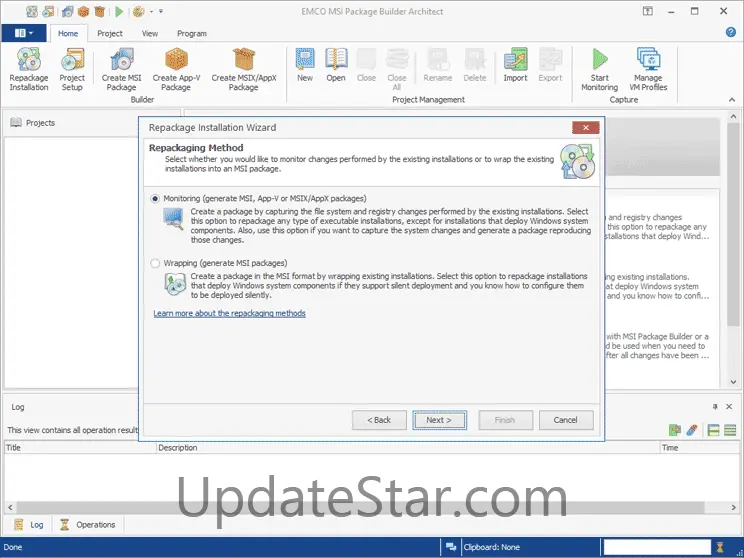Click quick access MSIX/AppX box icon
The image size is (744, 558).
pos(100,11)
